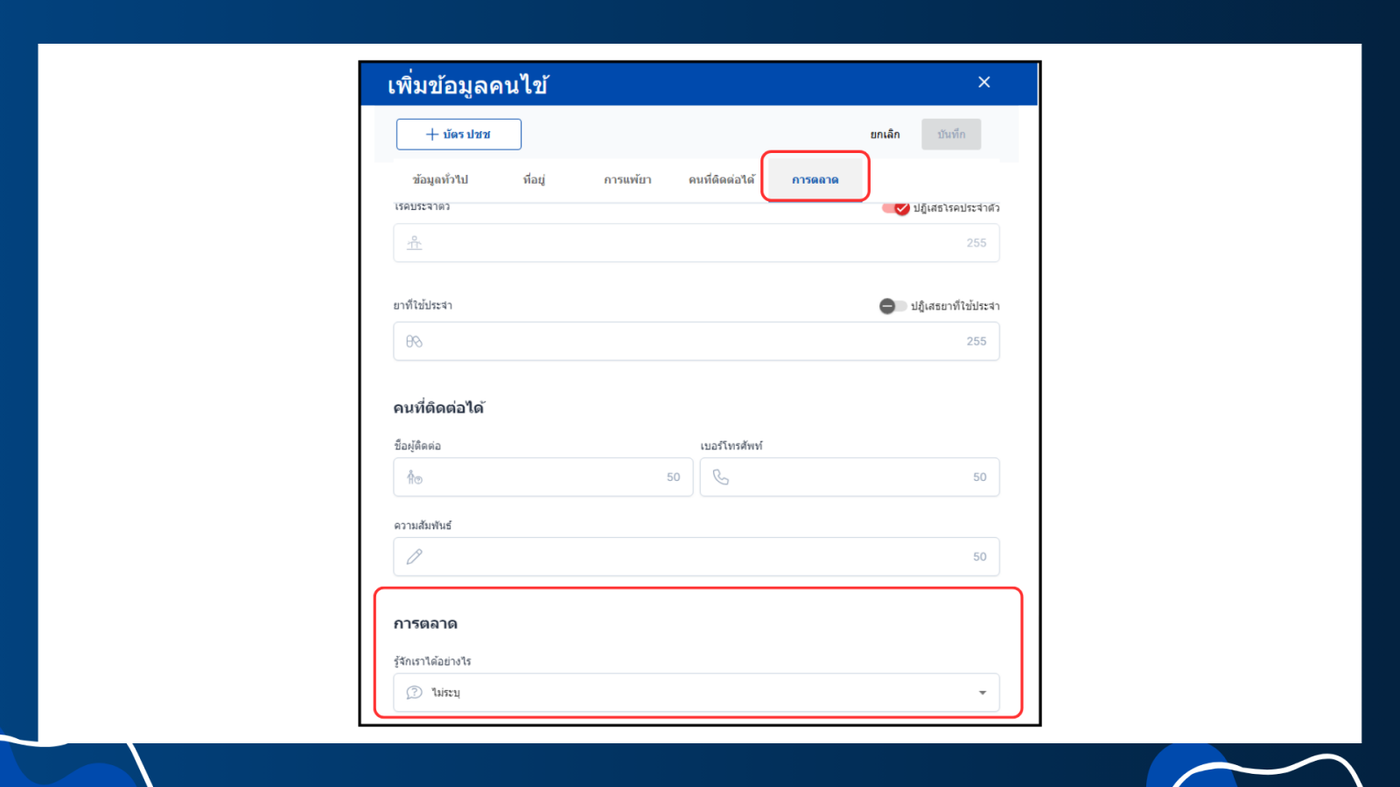Go to the การแพ้ยา tab

628,180
